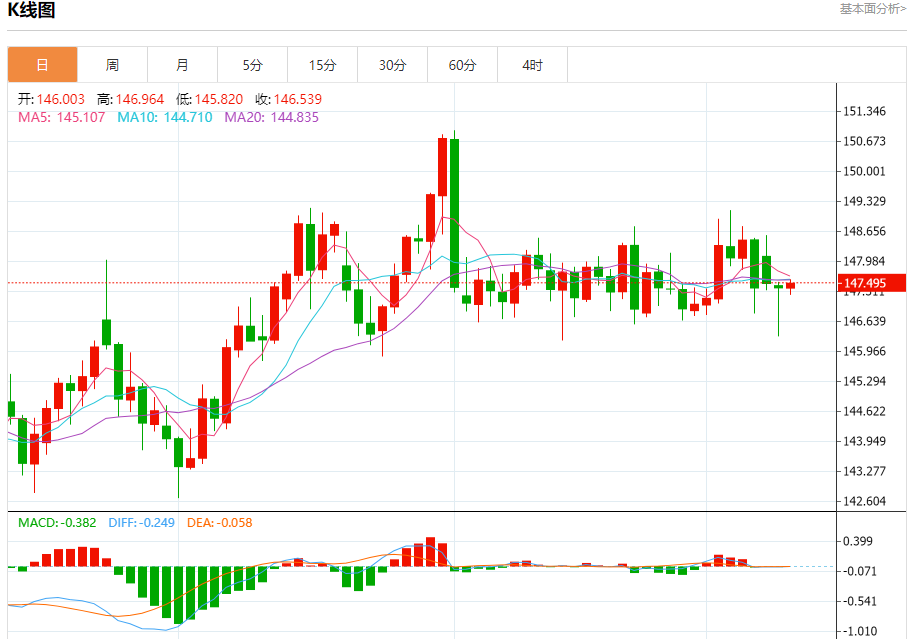Open the 5分 timeframe tab

coord(252,64)
